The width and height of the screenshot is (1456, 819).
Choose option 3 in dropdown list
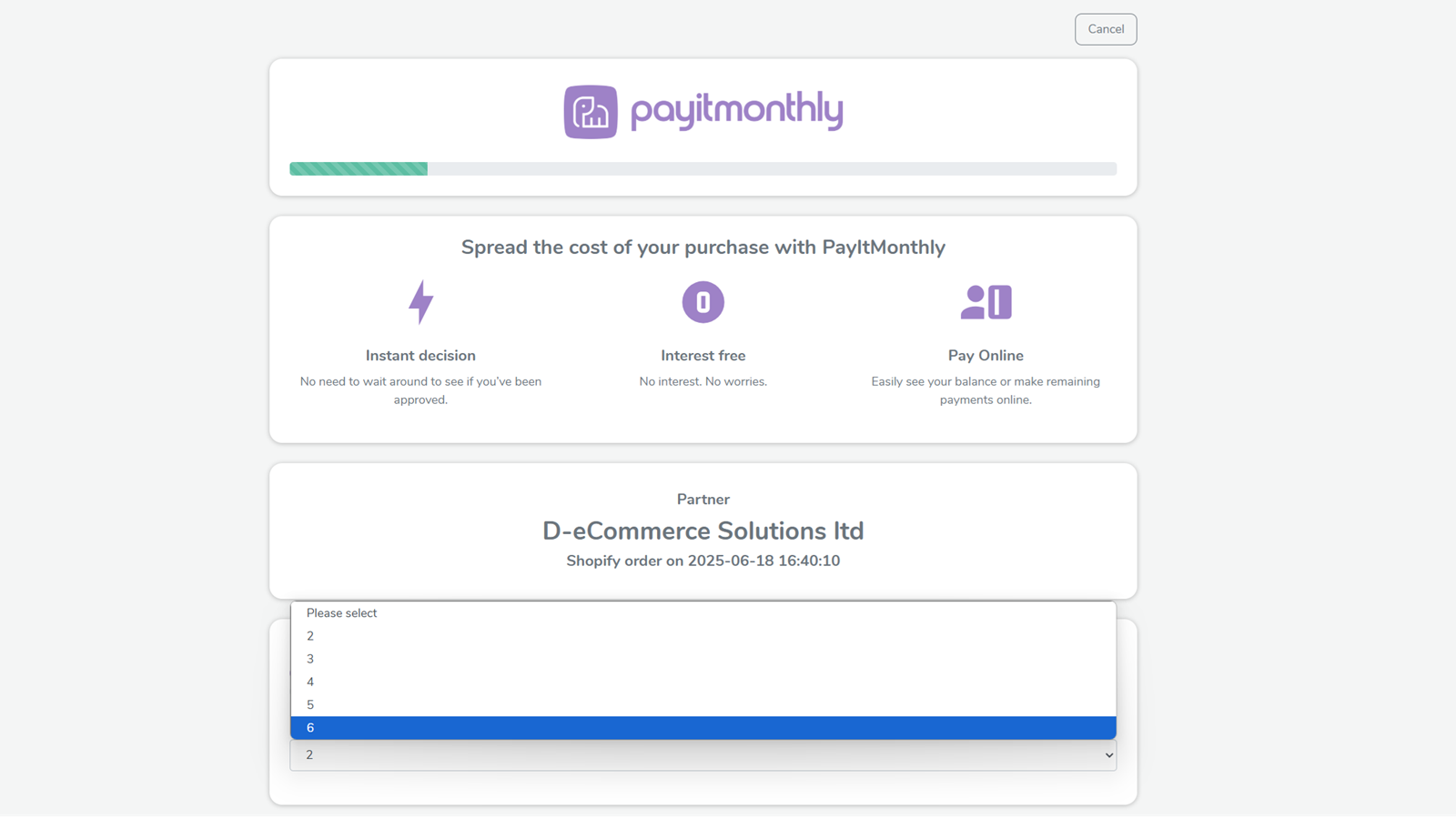tap(703, 659)
